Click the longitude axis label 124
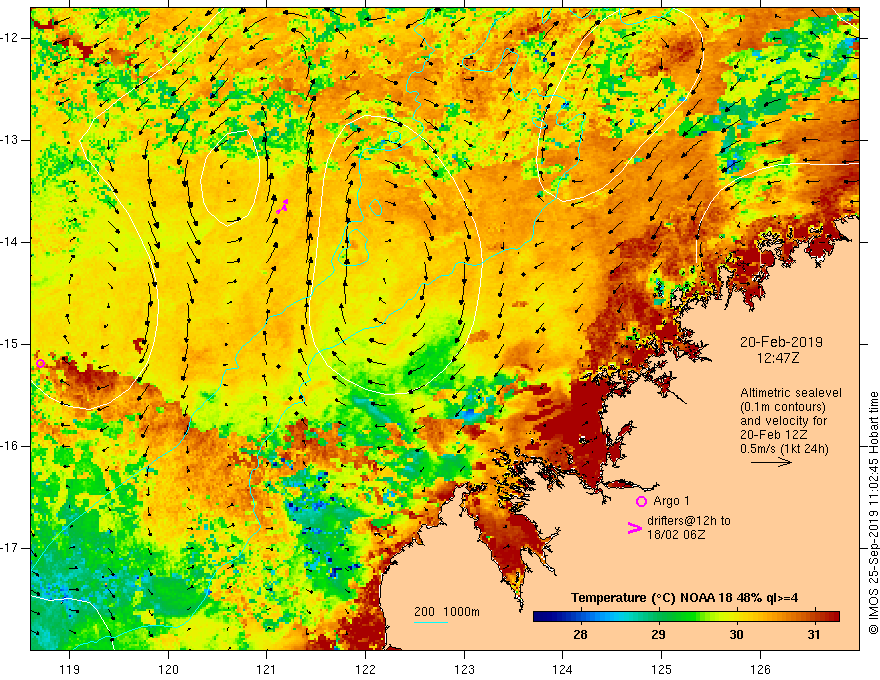Image resolution: width=880 pixels, height=680 pixels. pos(562,669)
